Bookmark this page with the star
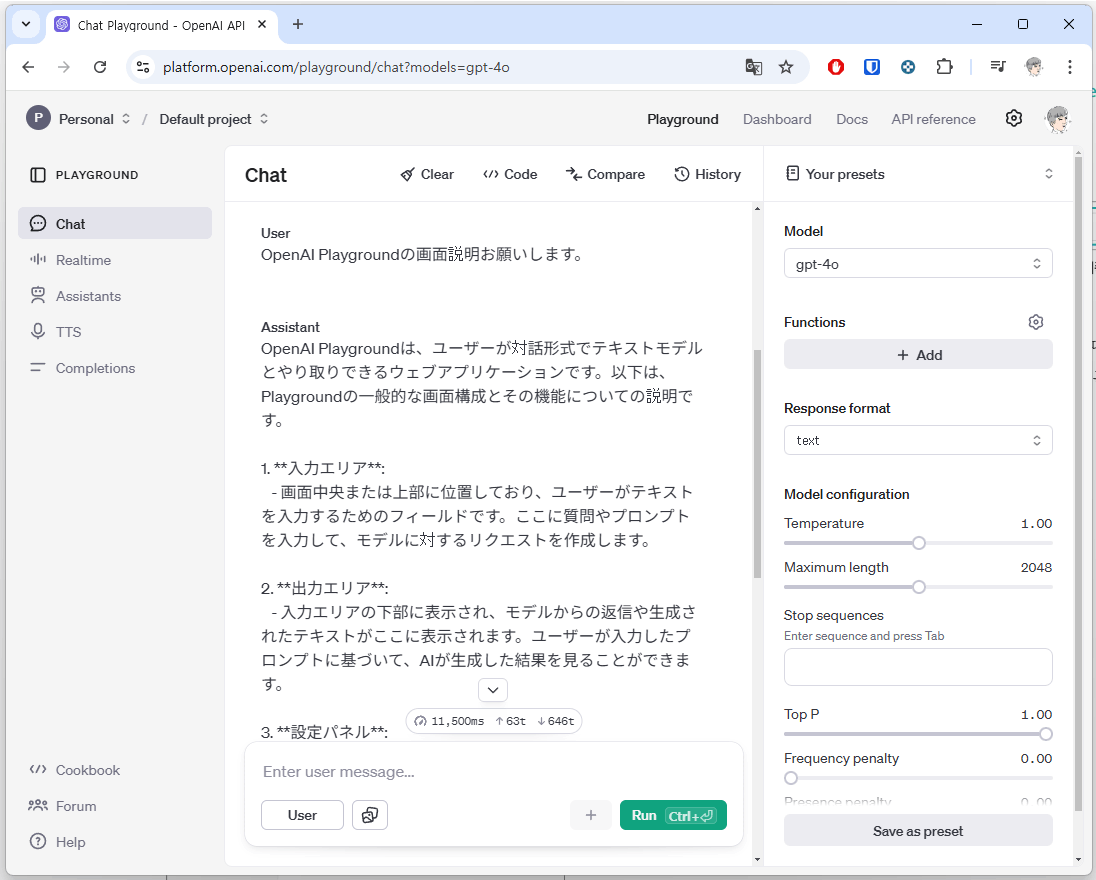The width and height of the screenshot is (1096, 880). [786, 67]
